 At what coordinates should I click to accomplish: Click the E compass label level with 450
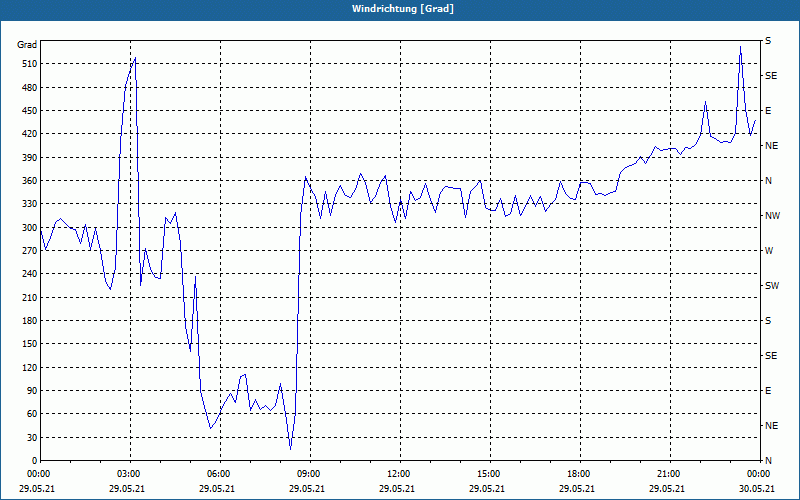pos(768,111)
